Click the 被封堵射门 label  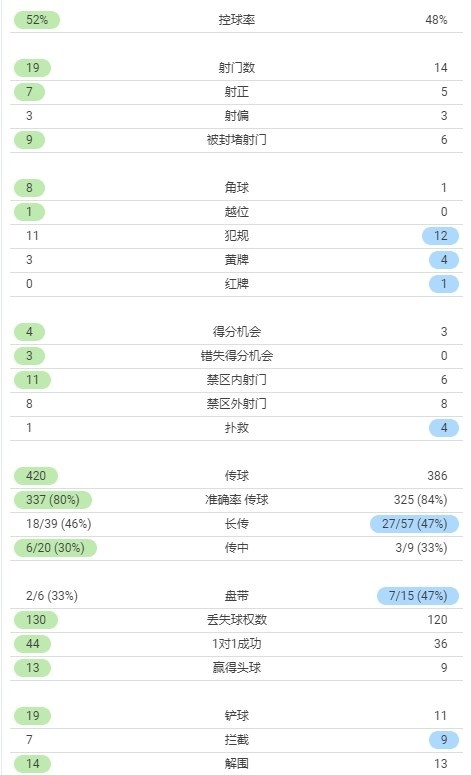[x=237, y=140]
